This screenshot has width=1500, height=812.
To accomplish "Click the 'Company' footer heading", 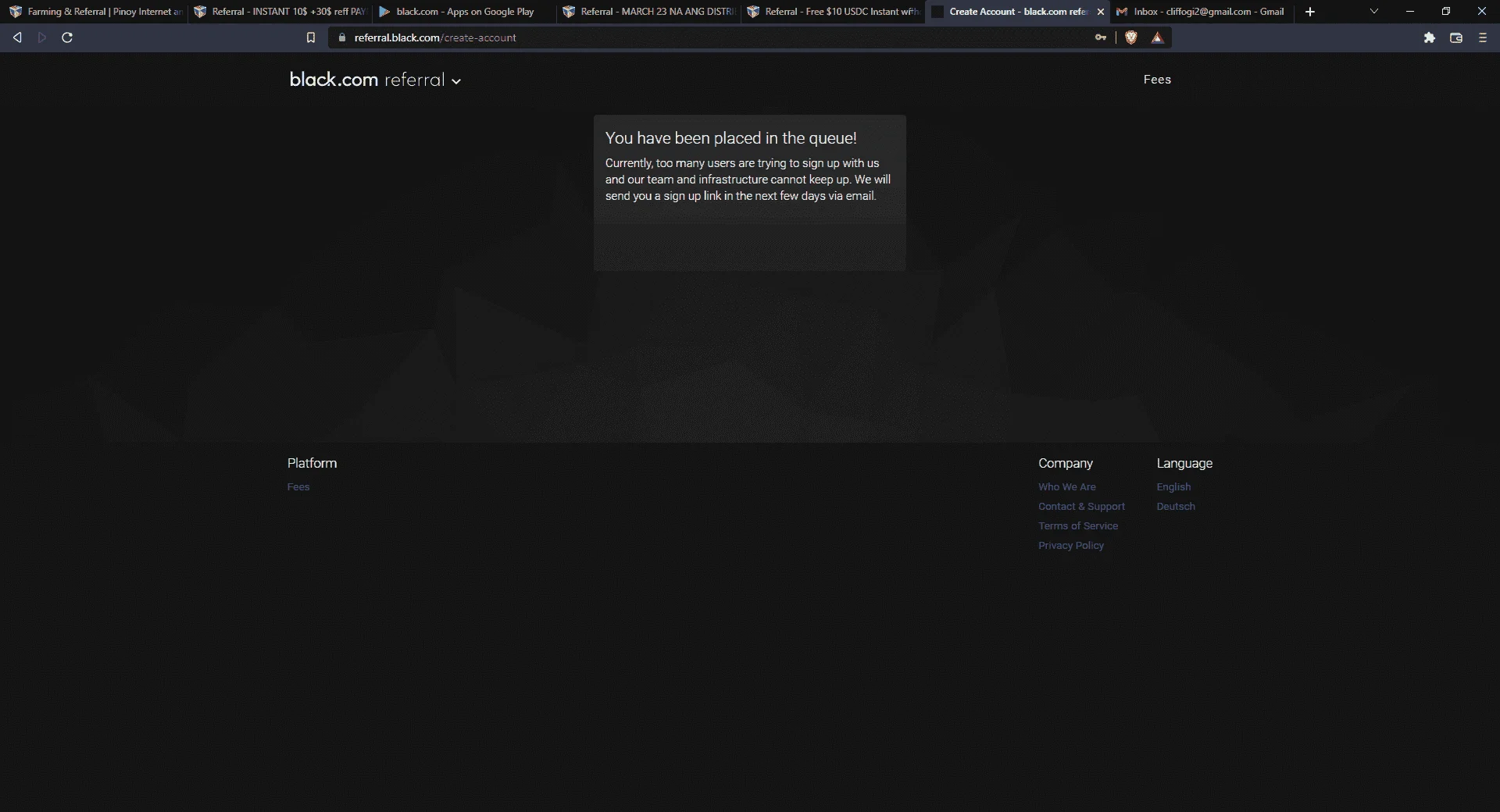I will (1066, 463).
